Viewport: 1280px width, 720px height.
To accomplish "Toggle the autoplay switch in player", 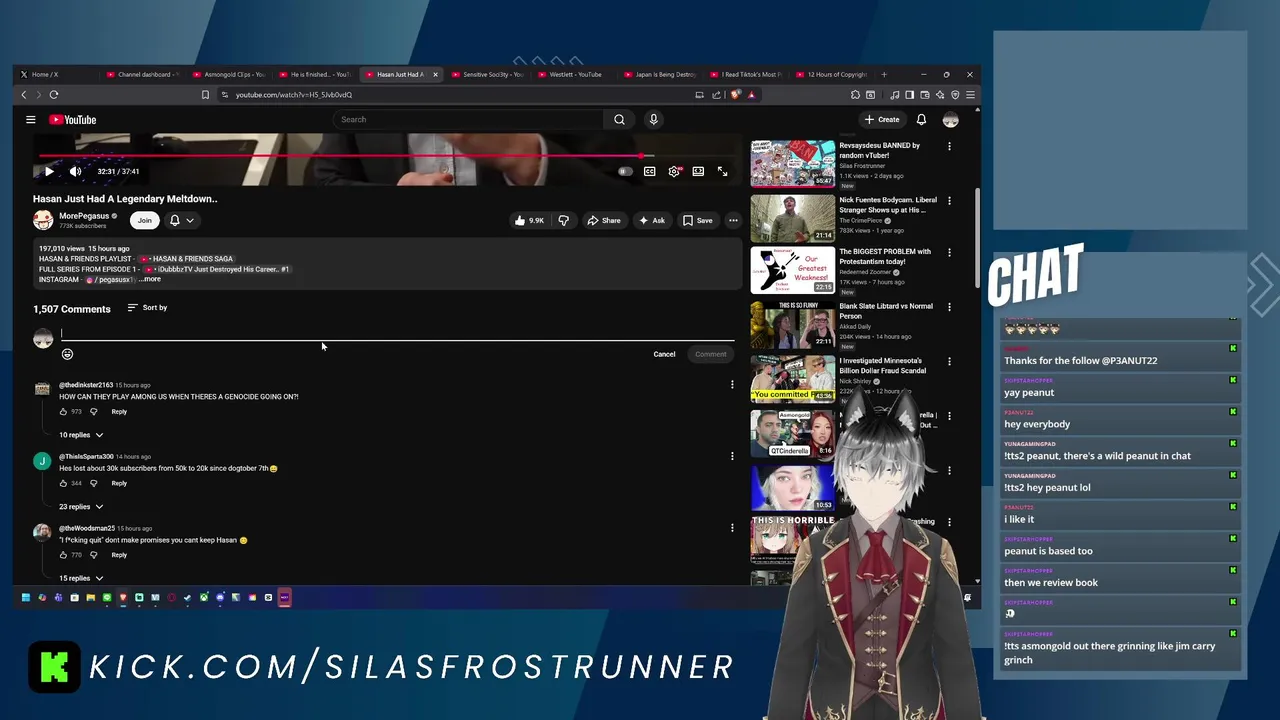I will (625, 172).
